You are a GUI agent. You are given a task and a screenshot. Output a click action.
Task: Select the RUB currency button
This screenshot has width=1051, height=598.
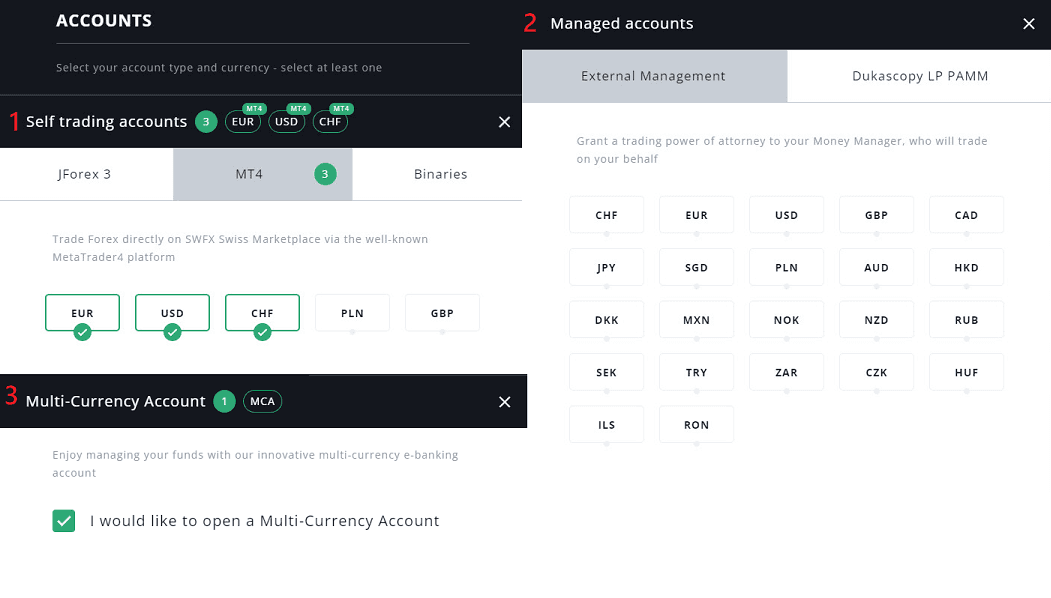coord(967,320)
